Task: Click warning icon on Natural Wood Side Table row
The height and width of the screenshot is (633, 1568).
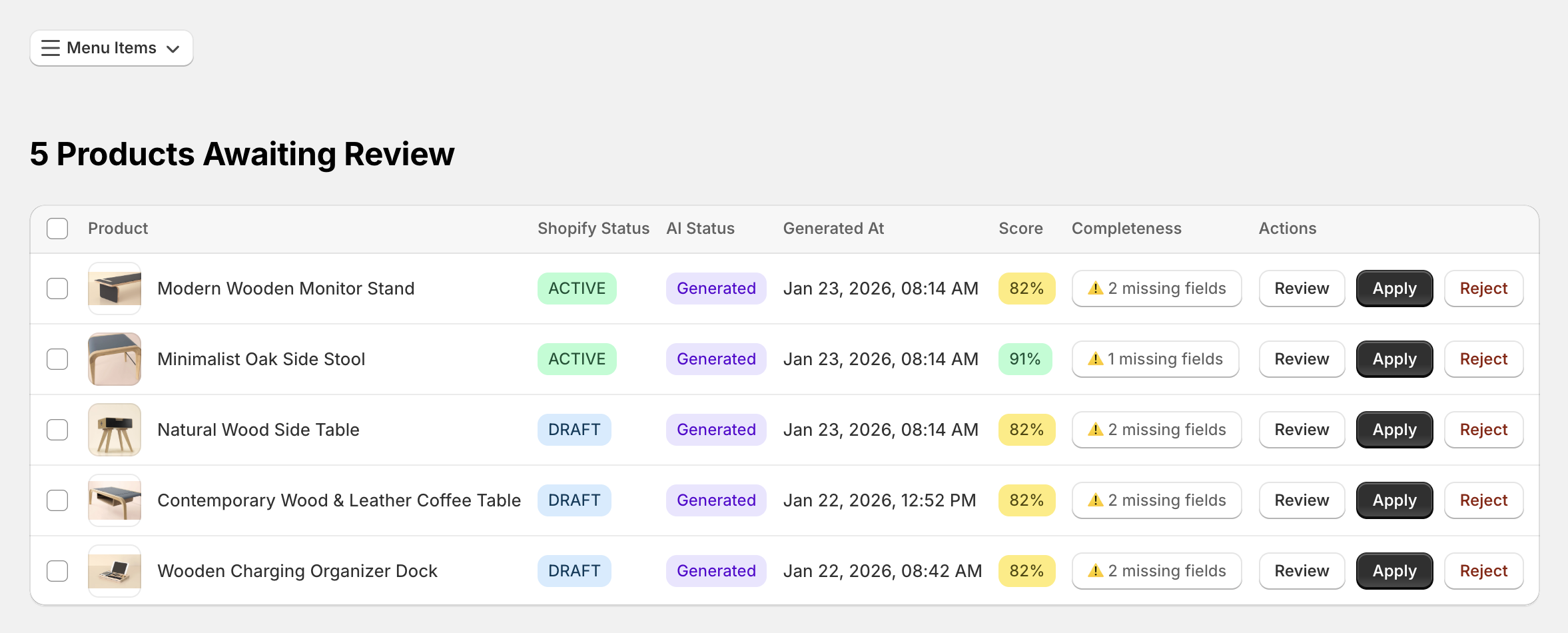Action: click(1095, 430)
